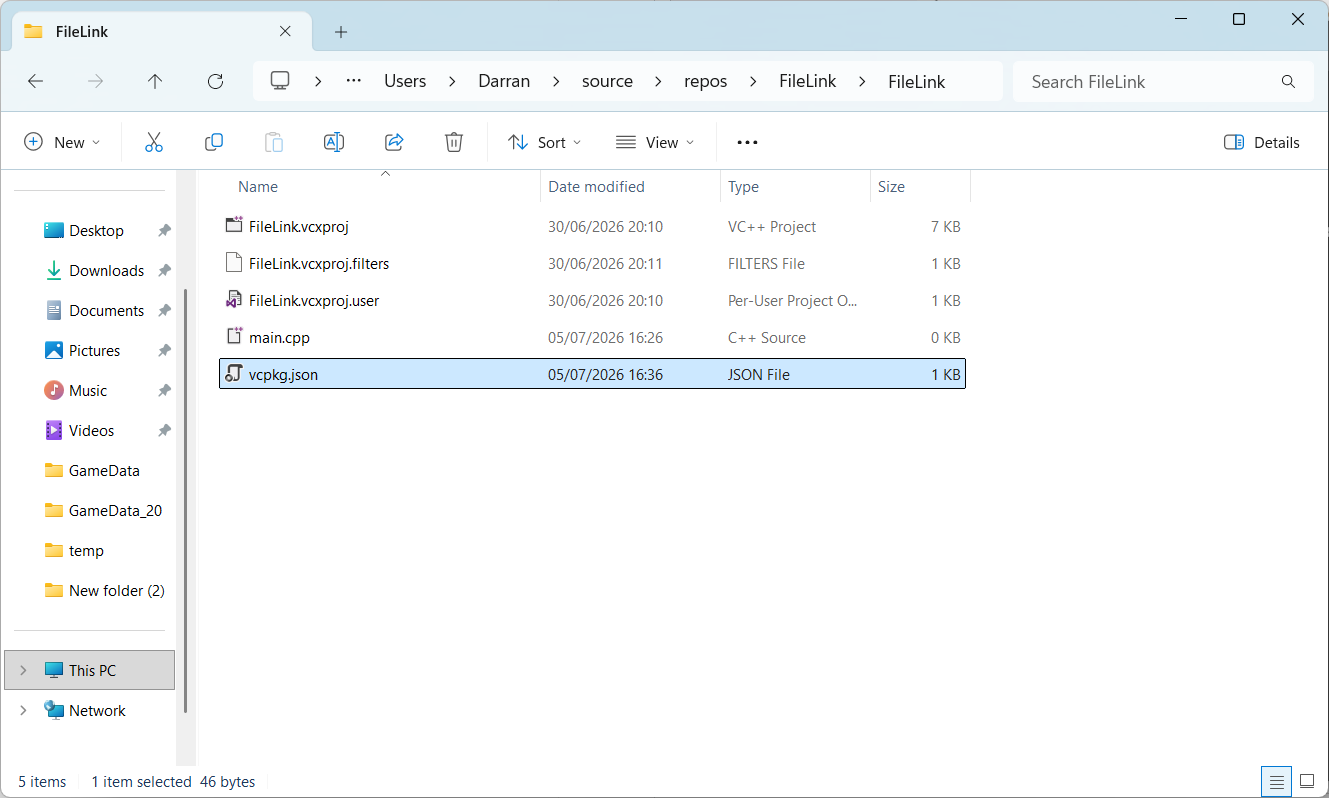
Task: Expand Network tree node
Action: [x=23, y=711]
